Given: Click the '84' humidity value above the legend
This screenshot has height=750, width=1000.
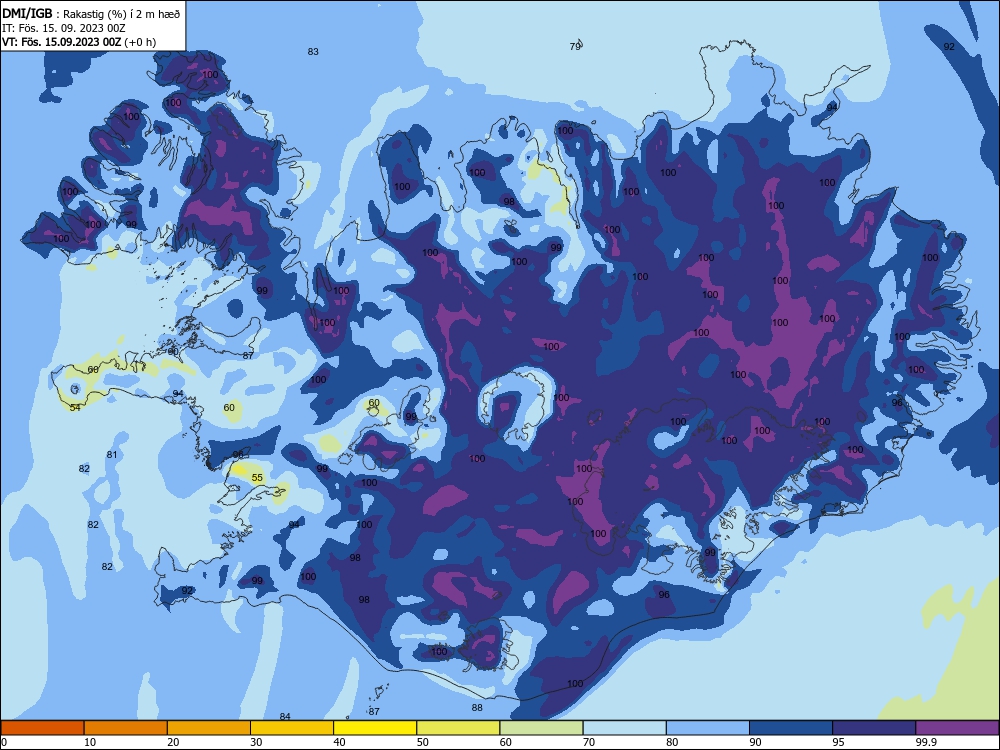Looking at the screenshot, I should pos(285,717).
